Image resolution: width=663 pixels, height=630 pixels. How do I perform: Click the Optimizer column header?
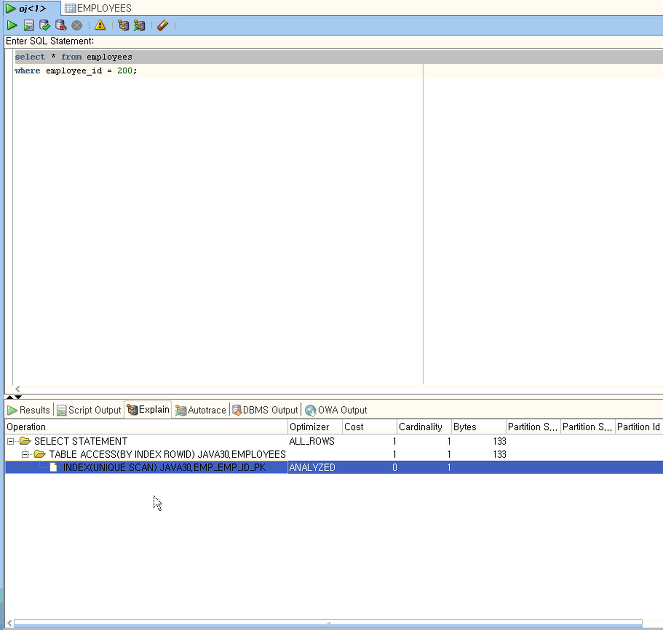(x=315, y=427)
